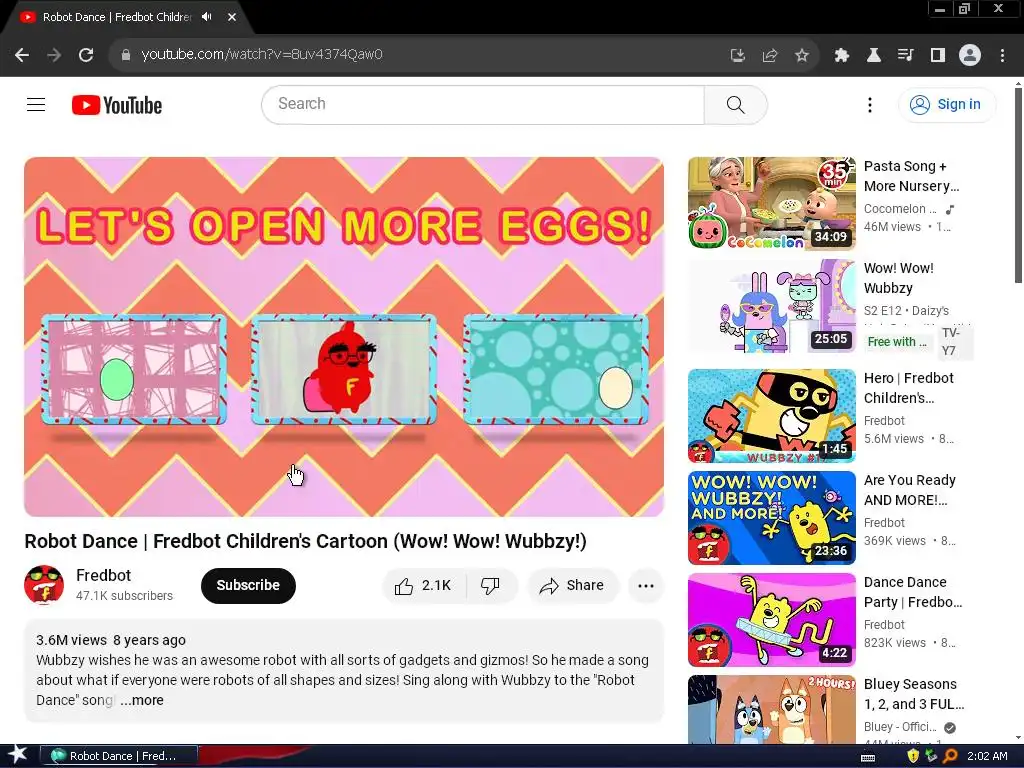Click the lock icon in the address bar
This screenshot has height=768, width=1024.
point(126,55)
